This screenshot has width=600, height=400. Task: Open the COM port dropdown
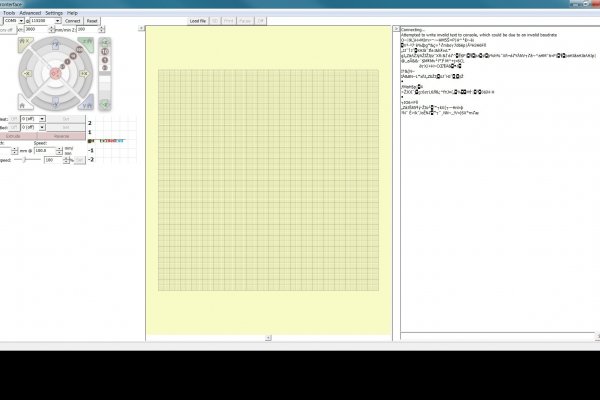tap(23, 20)
